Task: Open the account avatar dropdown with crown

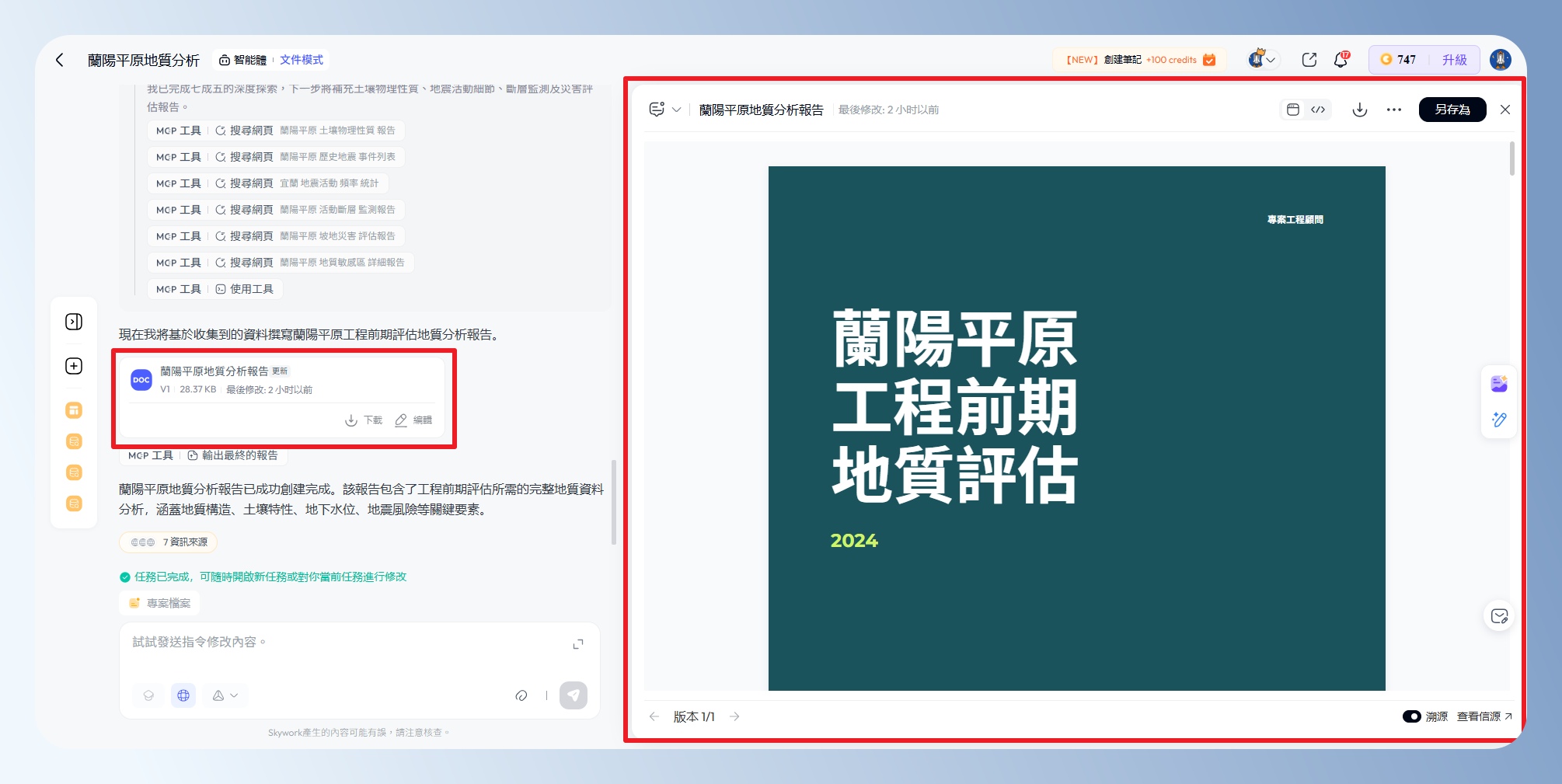Action: (x=1262, y=60)
